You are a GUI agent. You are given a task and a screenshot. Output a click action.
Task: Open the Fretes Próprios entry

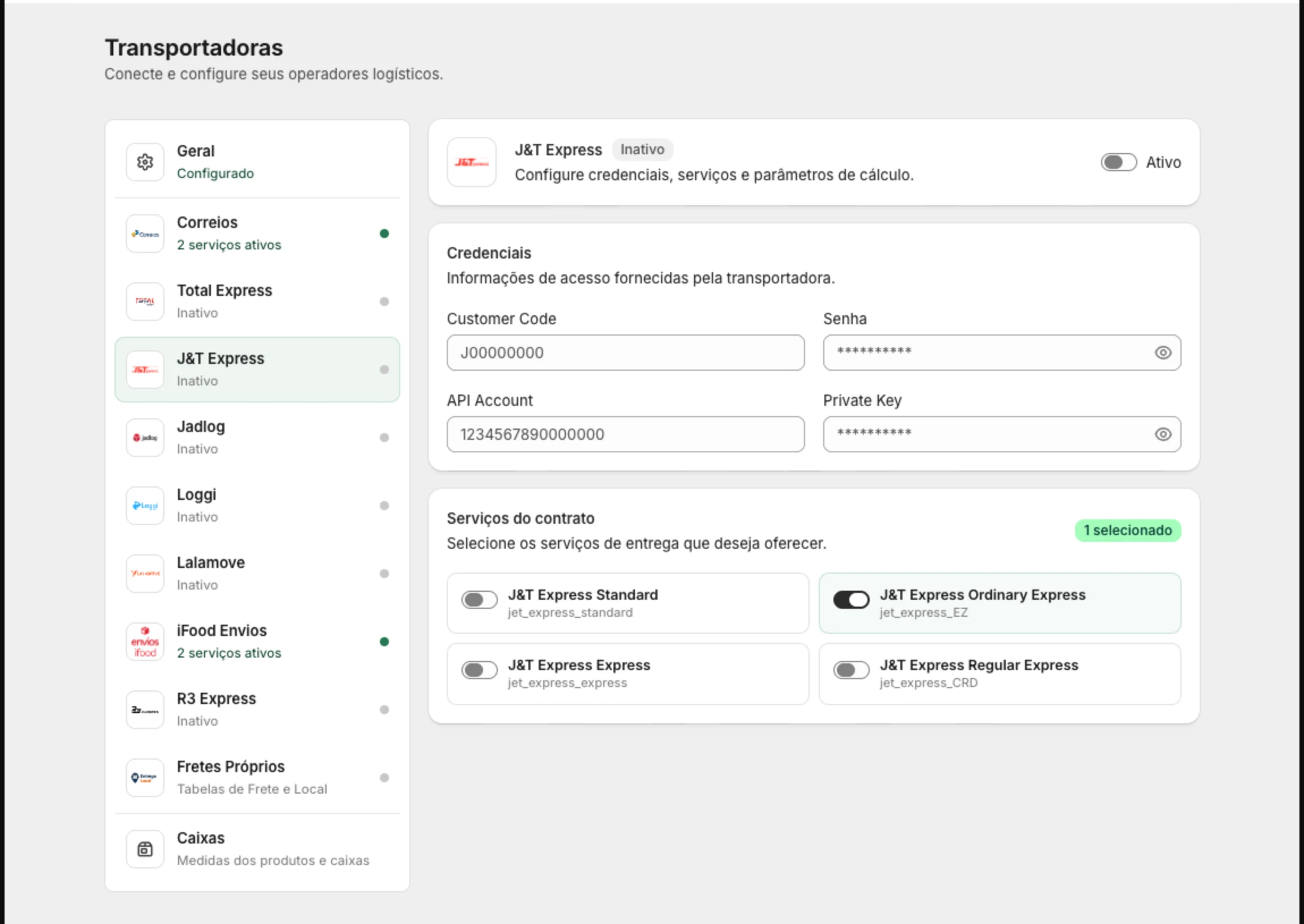[257, 778]
